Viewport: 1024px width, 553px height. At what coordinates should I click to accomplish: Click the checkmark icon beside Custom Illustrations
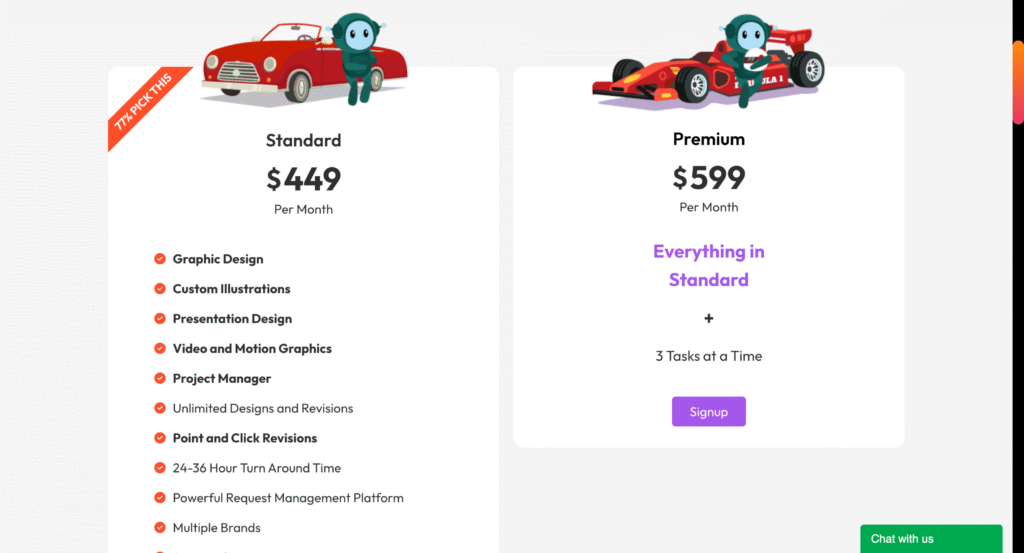point(160,289)
